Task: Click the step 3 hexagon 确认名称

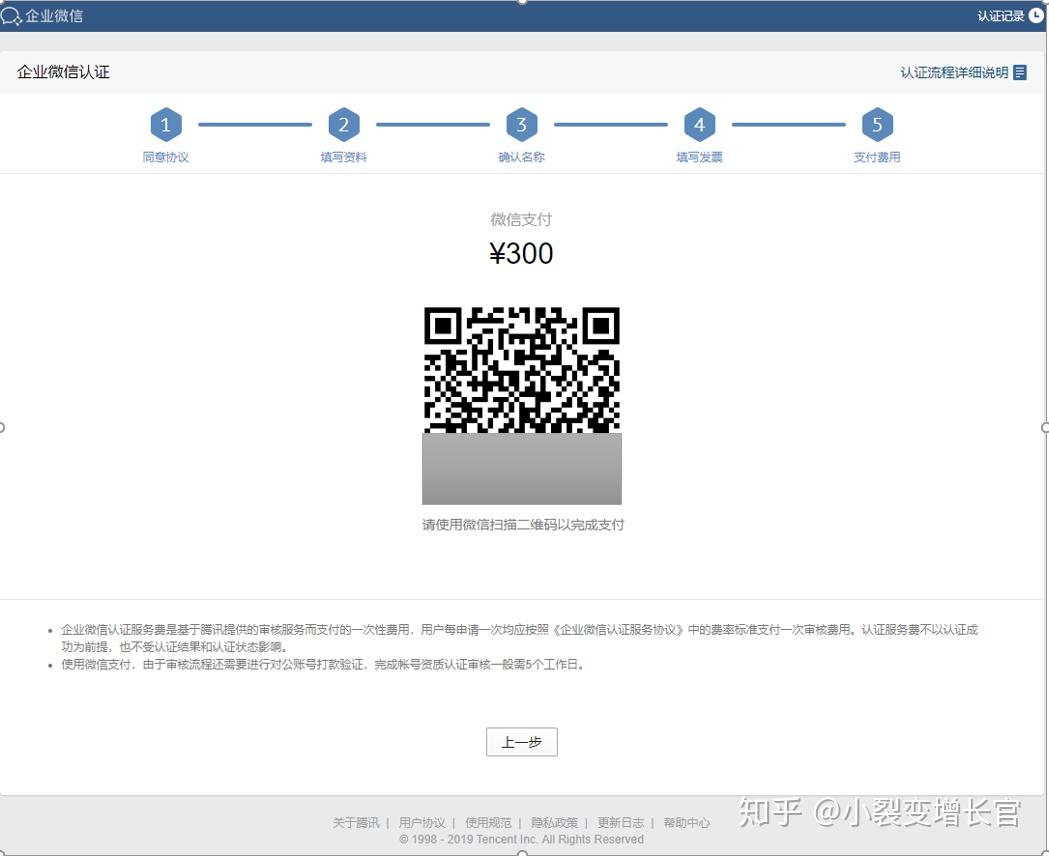Action: pos(521,124)
